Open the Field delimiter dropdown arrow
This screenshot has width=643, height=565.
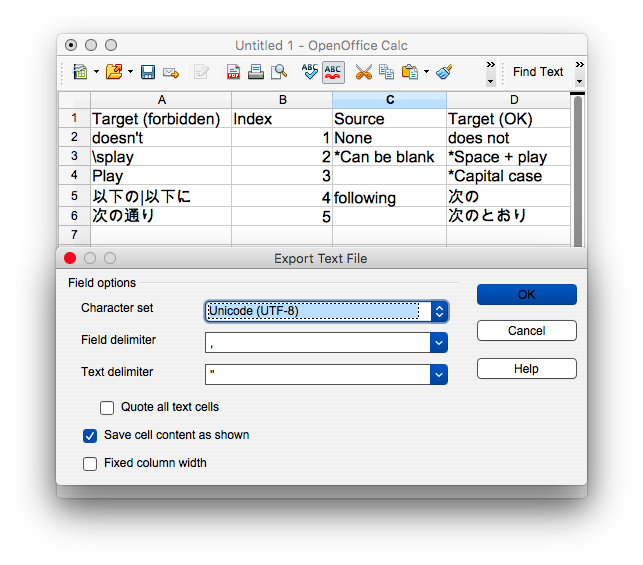[439, 342]
